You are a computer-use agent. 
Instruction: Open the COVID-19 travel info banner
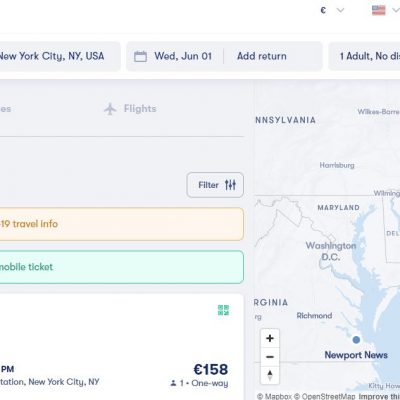tap(121, 224)
